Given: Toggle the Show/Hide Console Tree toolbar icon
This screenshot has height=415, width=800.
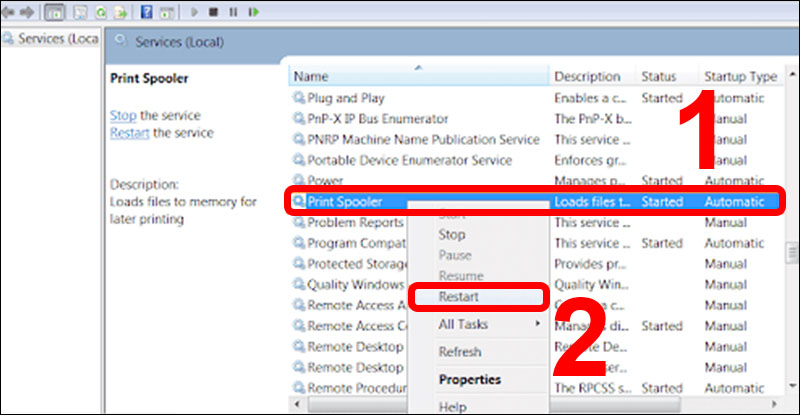Looking at the screenshot, I should (x=54, y=12).
